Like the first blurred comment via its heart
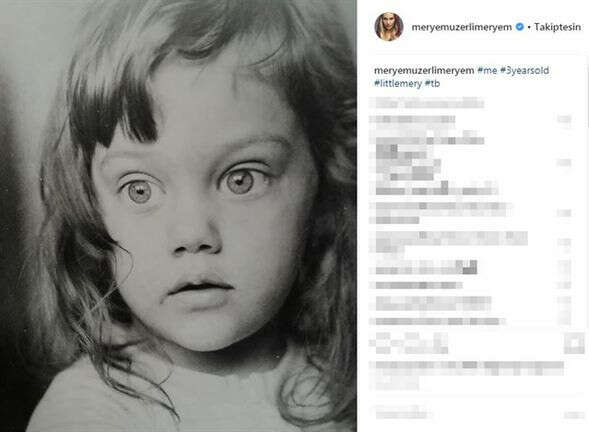 [x=564, y=119]
